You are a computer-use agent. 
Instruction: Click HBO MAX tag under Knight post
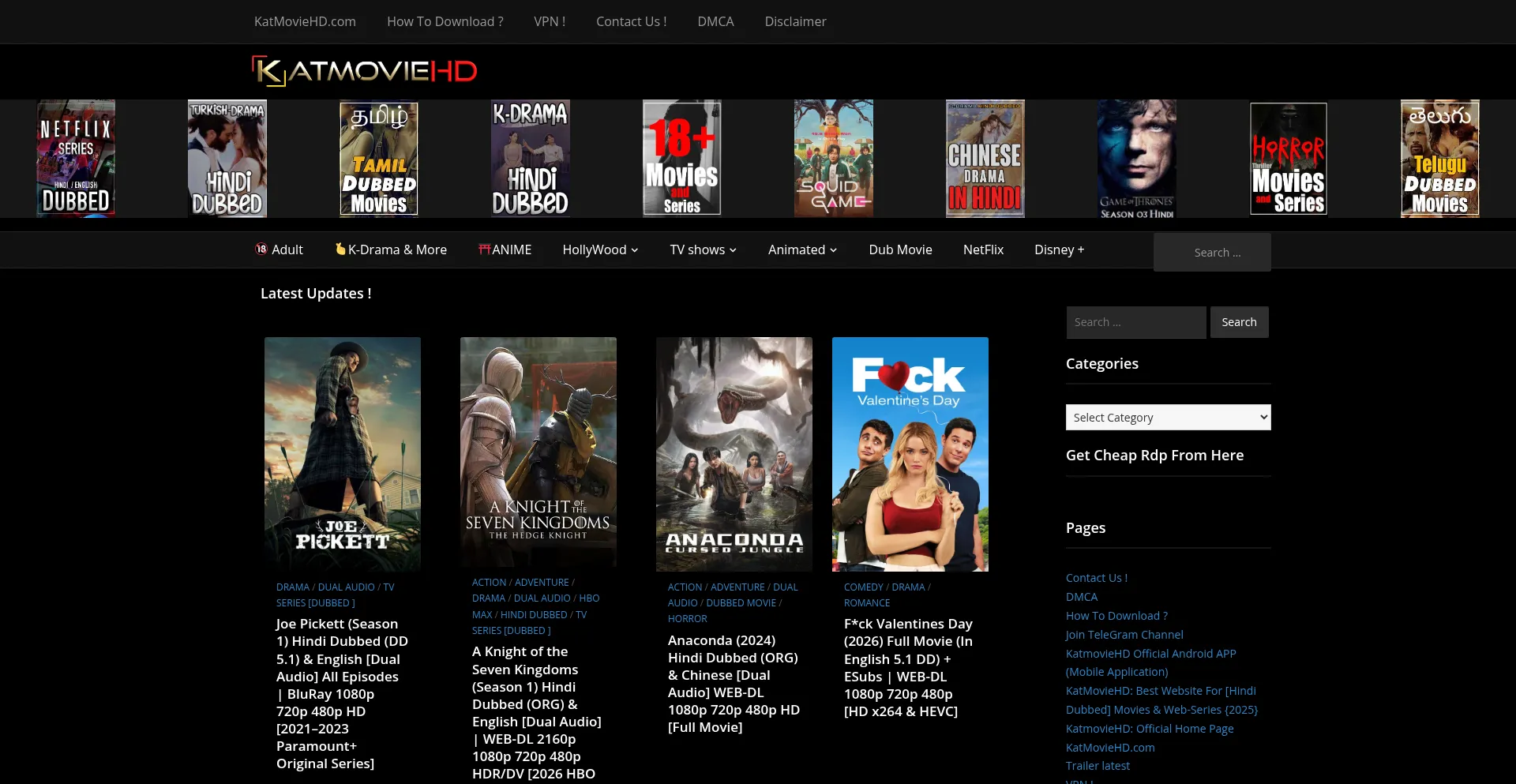(536, 606)
